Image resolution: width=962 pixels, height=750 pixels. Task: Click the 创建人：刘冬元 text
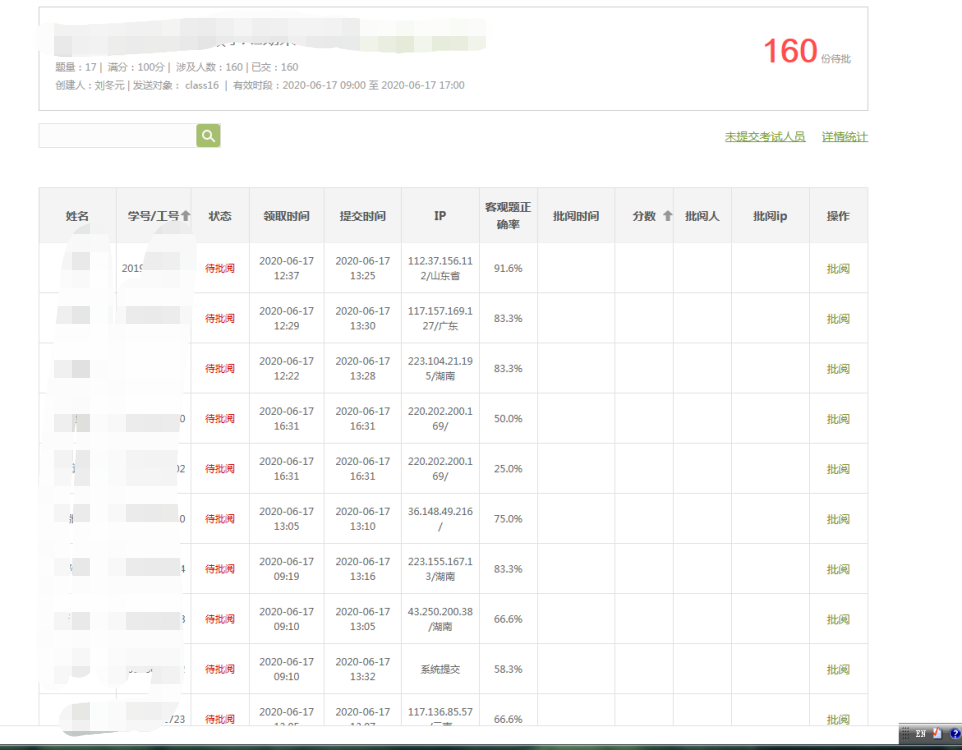[90, 85]
